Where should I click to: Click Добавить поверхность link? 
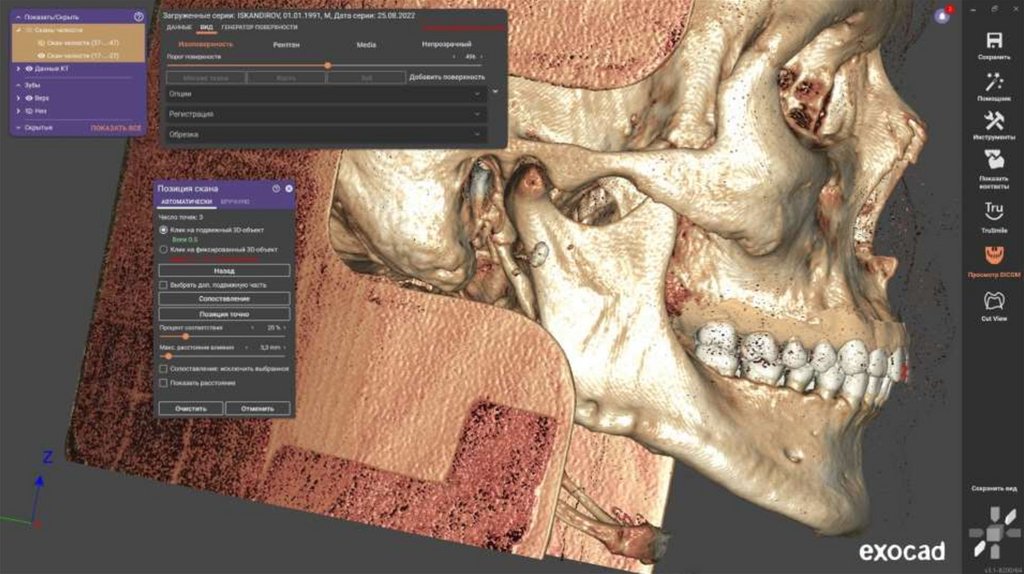(447, 77)
